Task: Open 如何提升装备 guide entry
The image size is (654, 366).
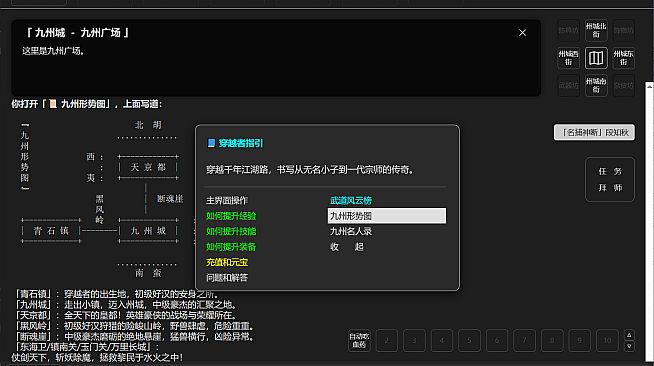Action: tap(231, 247)
